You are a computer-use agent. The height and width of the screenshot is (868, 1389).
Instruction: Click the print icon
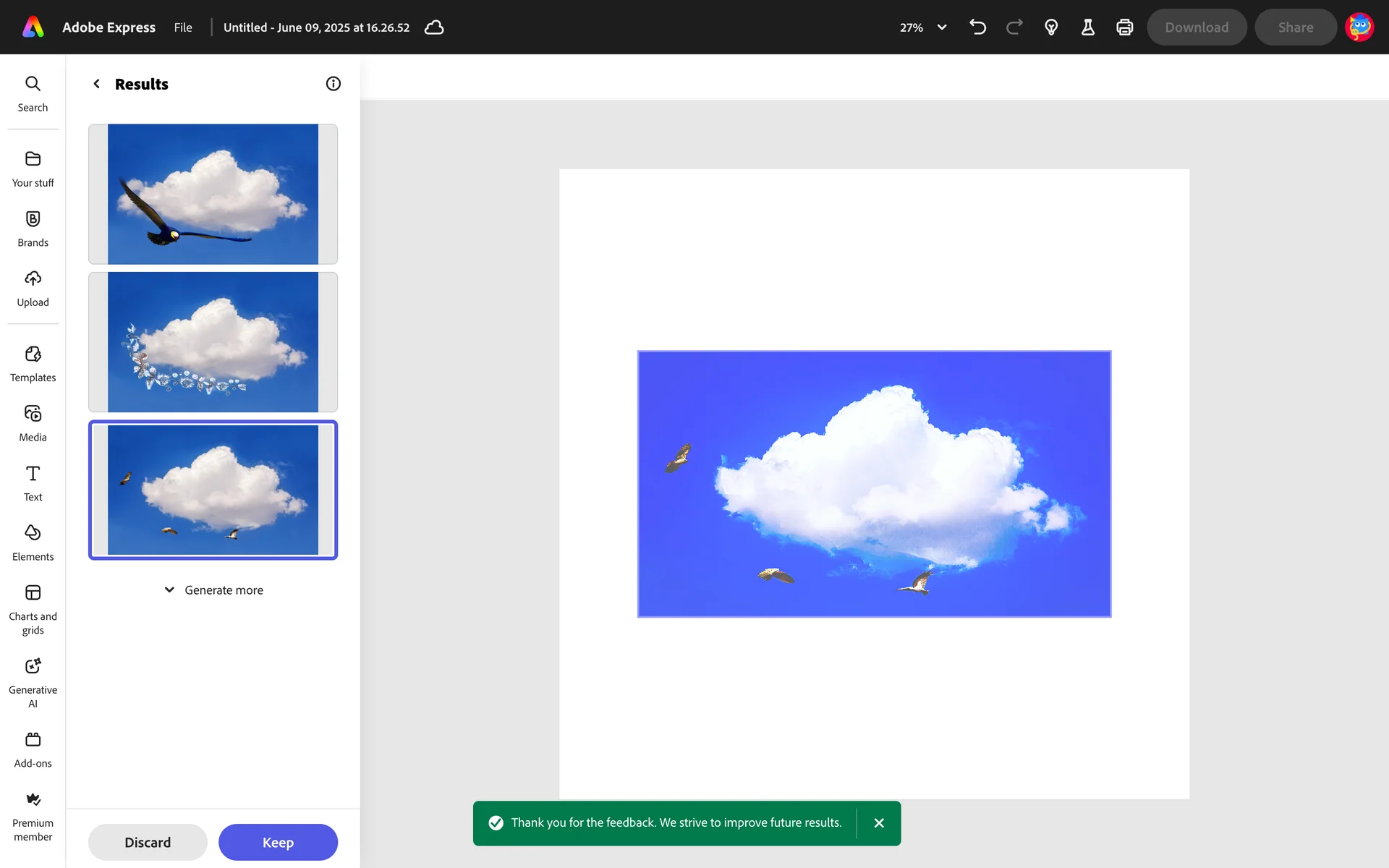coord(1124,27)
